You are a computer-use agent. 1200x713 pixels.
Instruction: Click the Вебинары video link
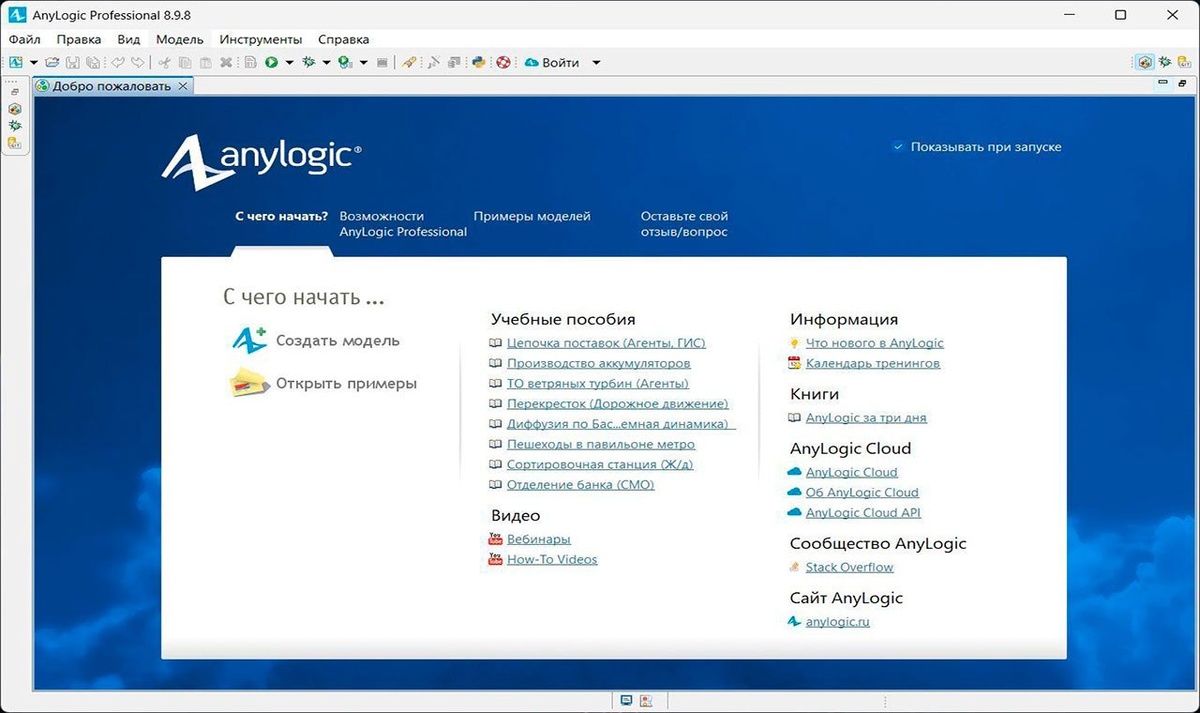click(538, 539)
